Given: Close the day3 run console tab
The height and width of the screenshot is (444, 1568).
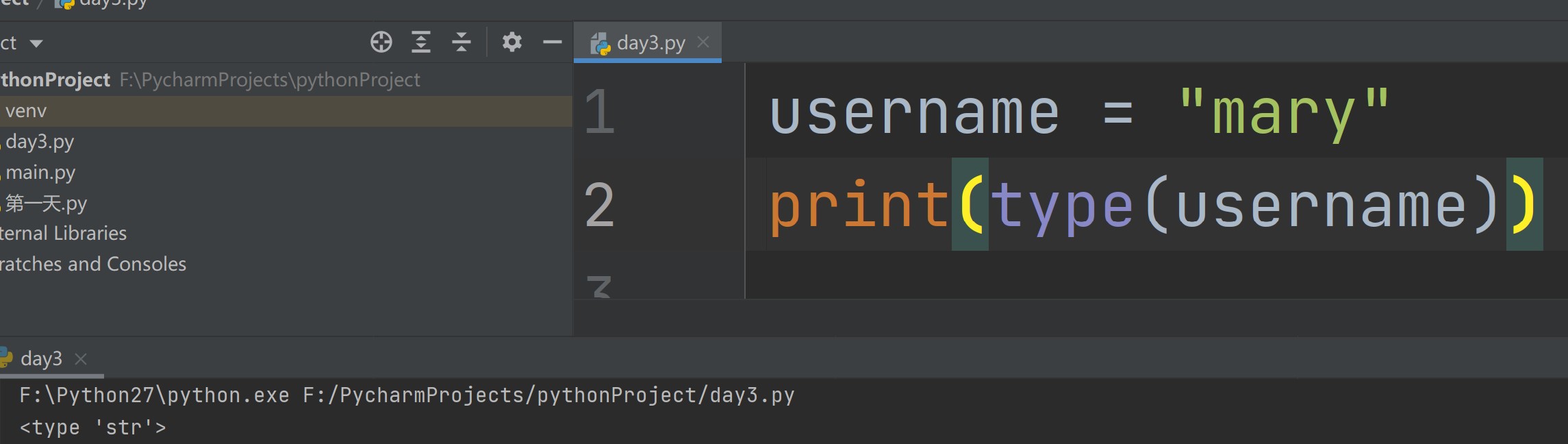Looking at the screenshot, I should (x=81, y=359).
